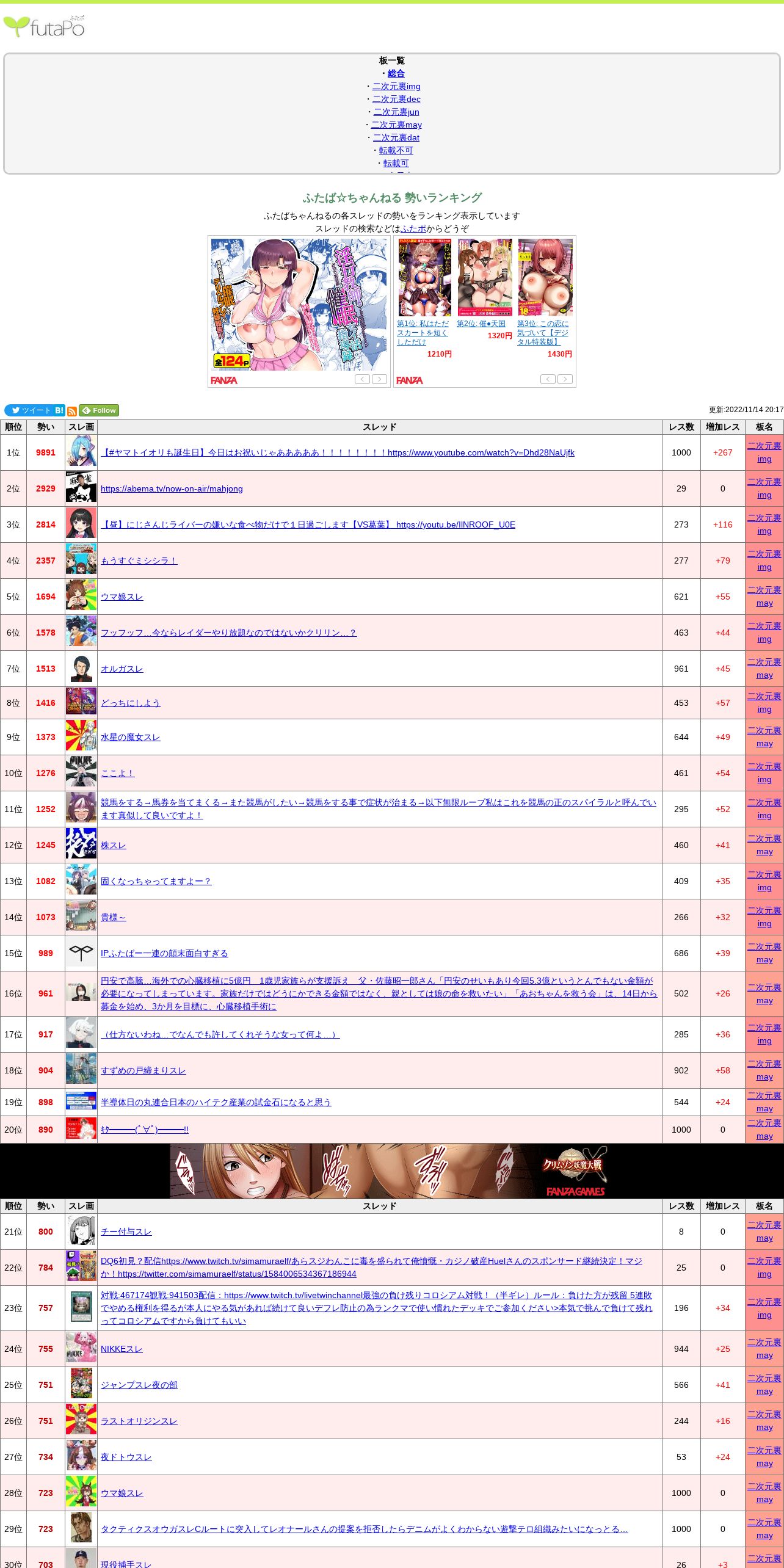Click the right ad banner's next arrow
Image resolution: width=784 pixels, height=1568 pixels.
(565, 379)
